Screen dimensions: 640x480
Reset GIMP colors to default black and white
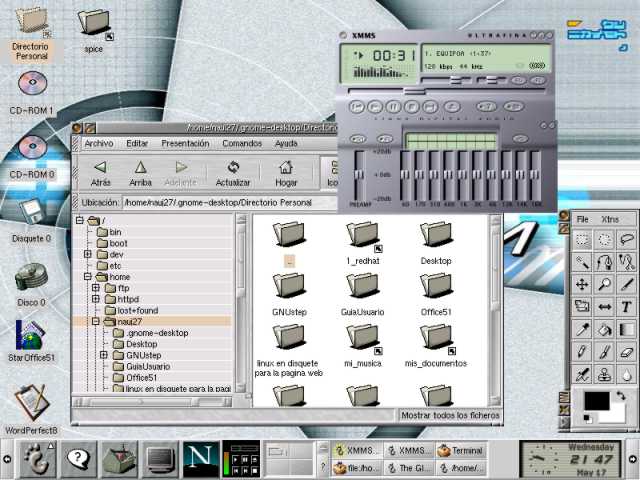point(587,419)
